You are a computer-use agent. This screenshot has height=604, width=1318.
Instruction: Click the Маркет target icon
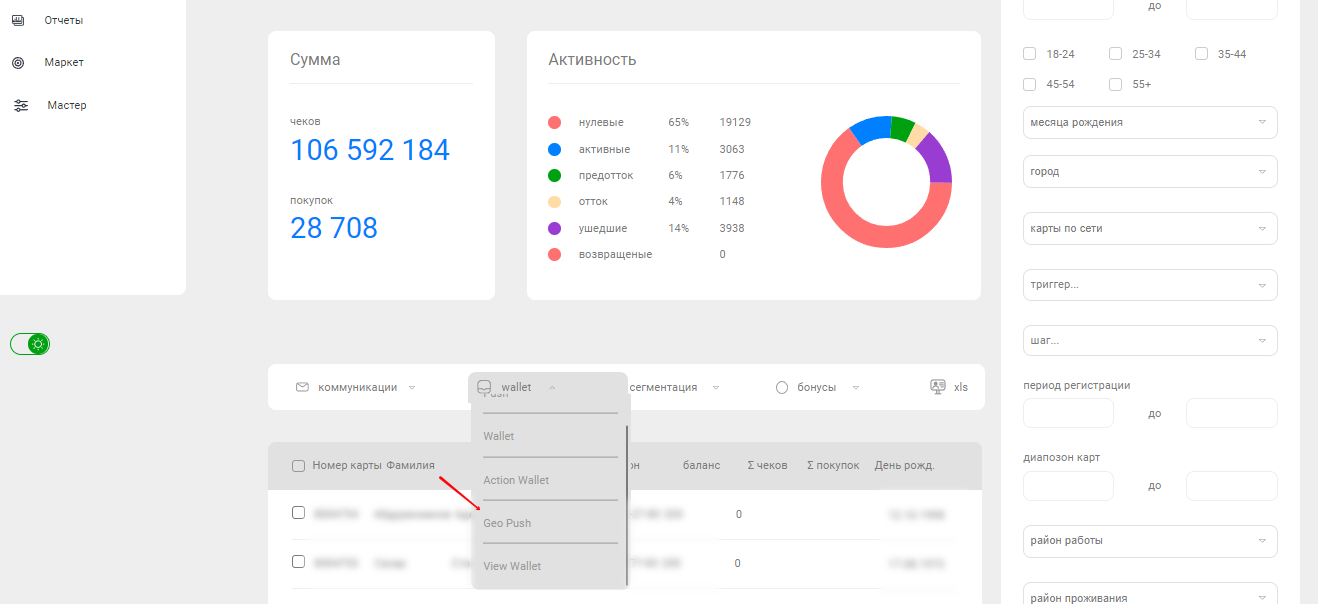tap(18, 62)
